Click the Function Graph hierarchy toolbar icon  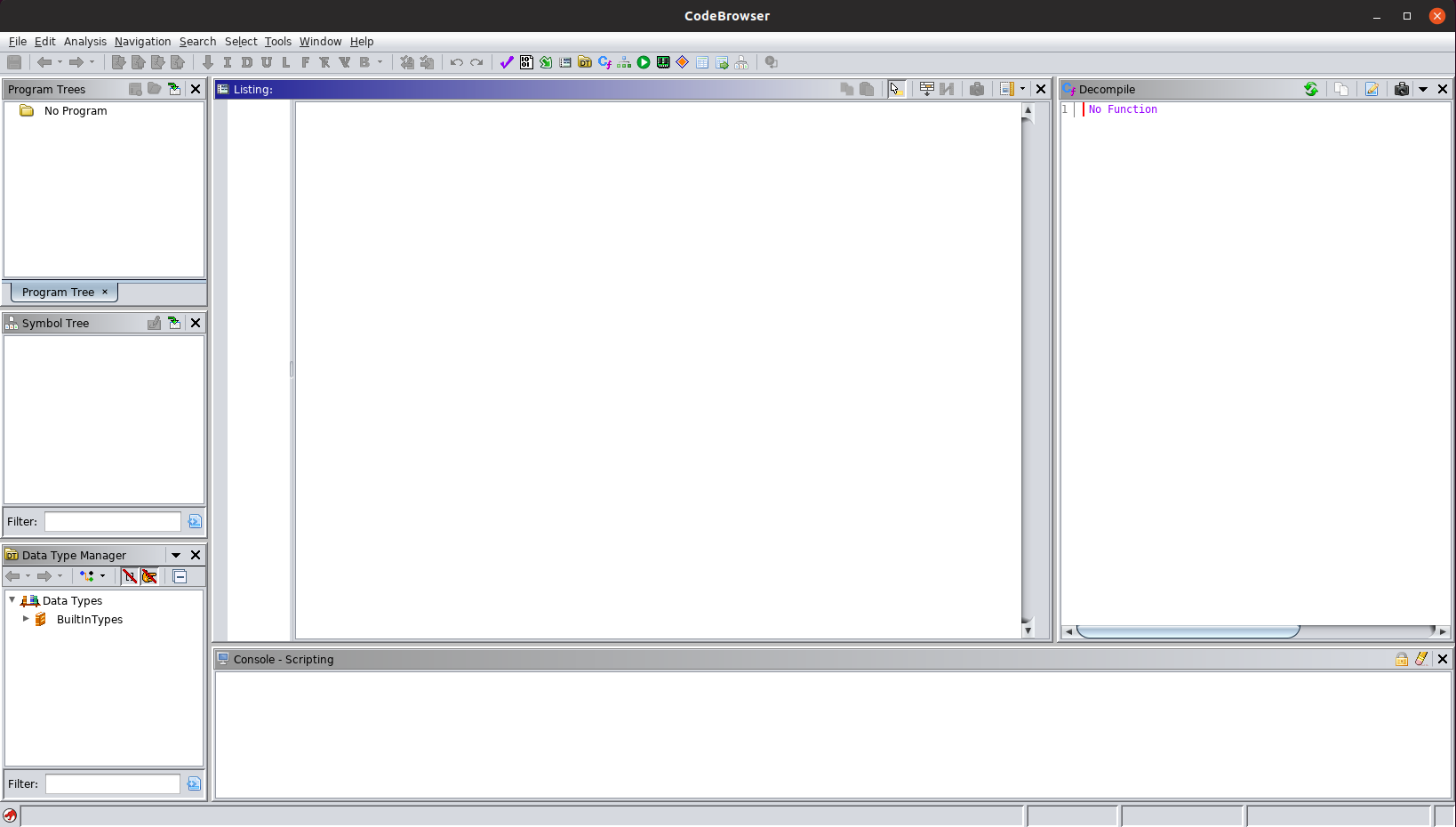click(624, 62)
